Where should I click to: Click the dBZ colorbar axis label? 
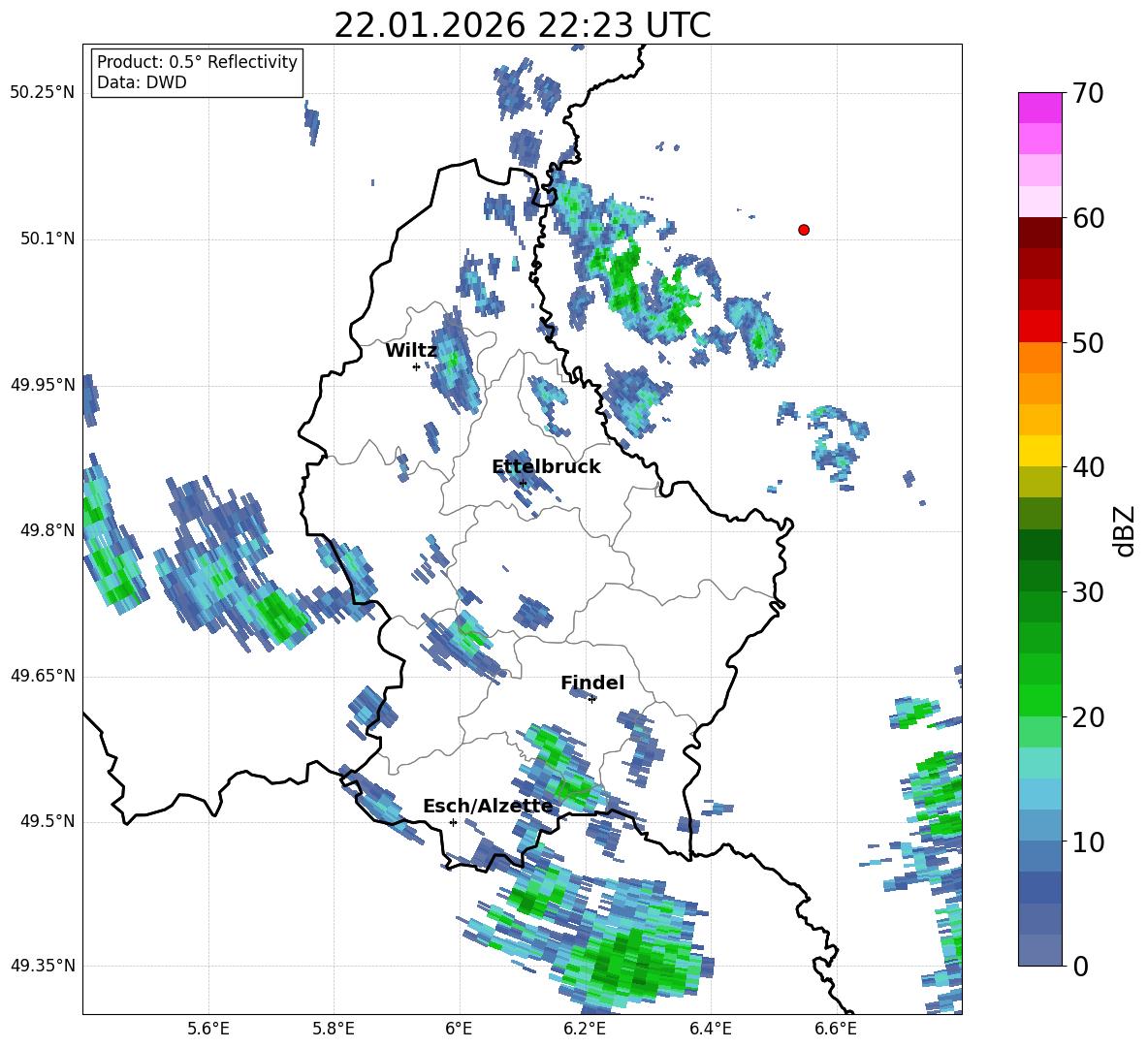[x=1124, y=530]
